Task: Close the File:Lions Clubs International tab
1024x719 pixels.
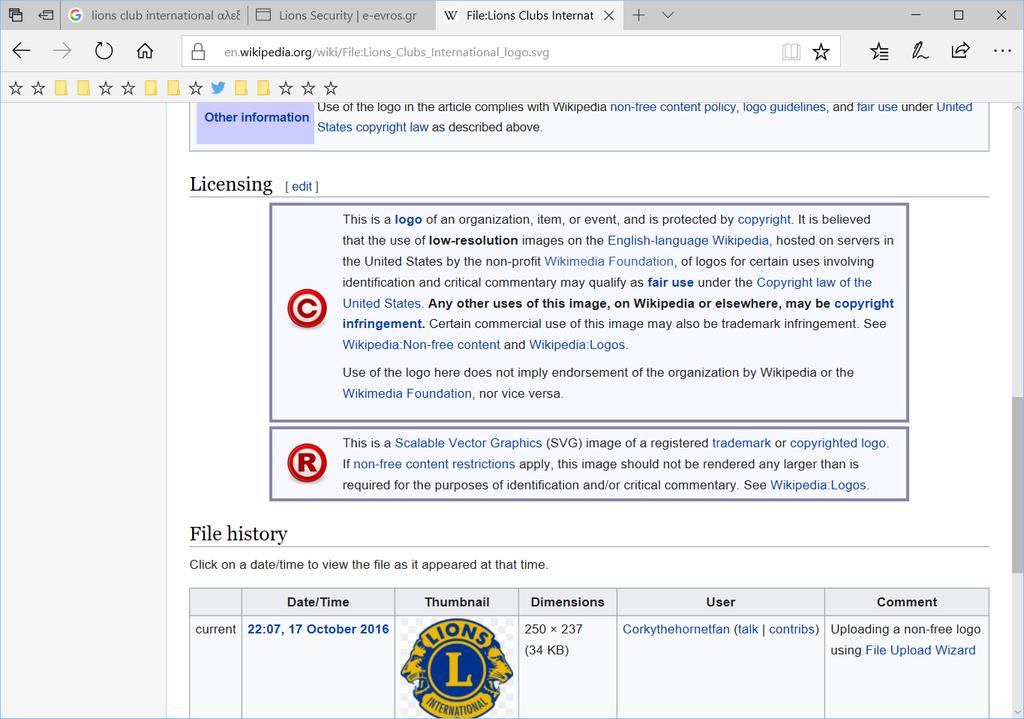Action: pos(609,15)
